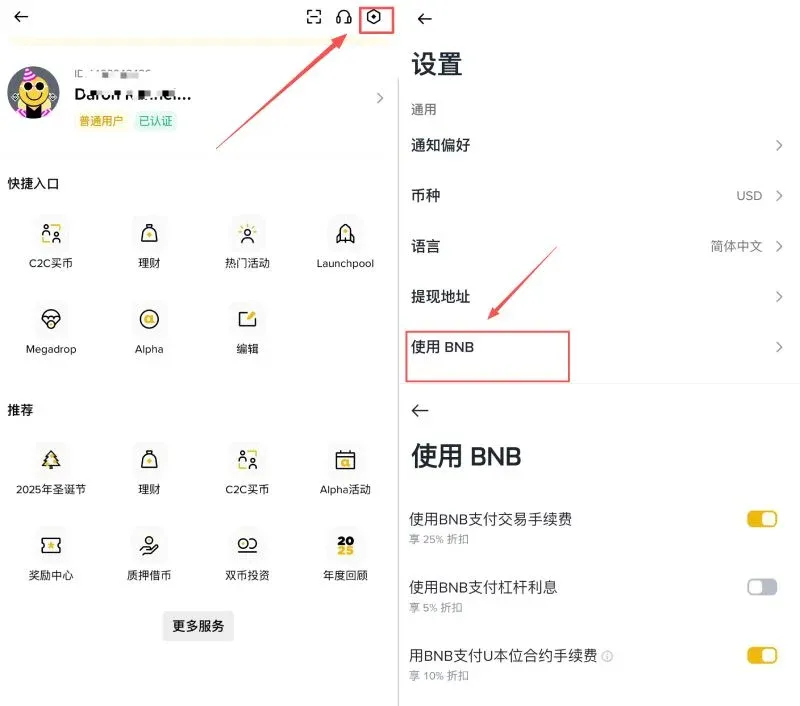
Task: Tap the 普通用户 badge
Action: tap(101, 121)
